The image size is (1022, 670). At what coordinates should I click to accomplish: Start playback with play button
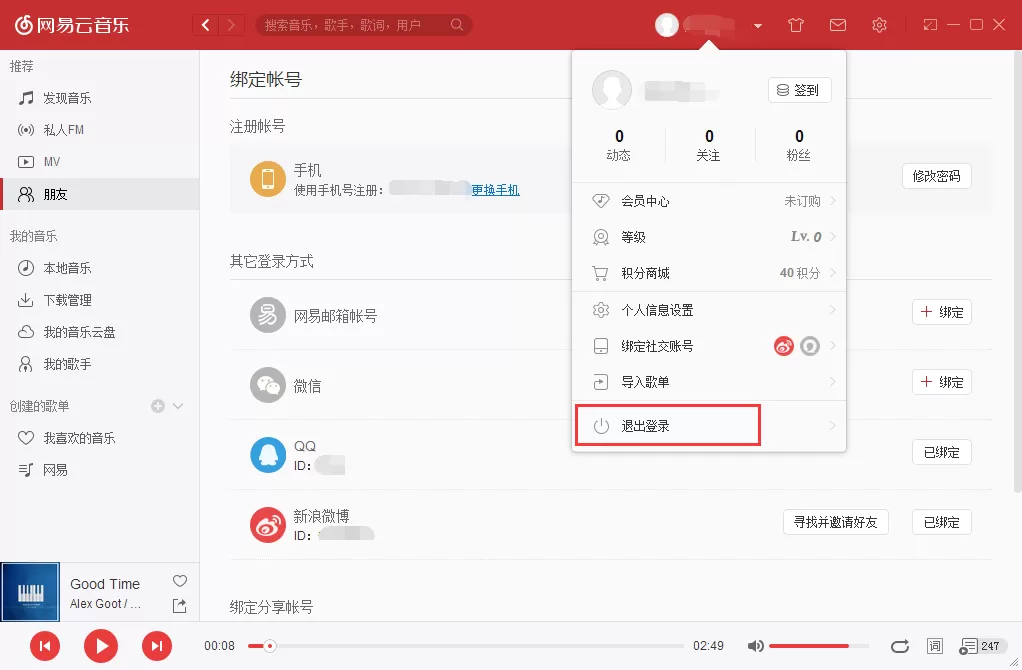tap(101, 646)
